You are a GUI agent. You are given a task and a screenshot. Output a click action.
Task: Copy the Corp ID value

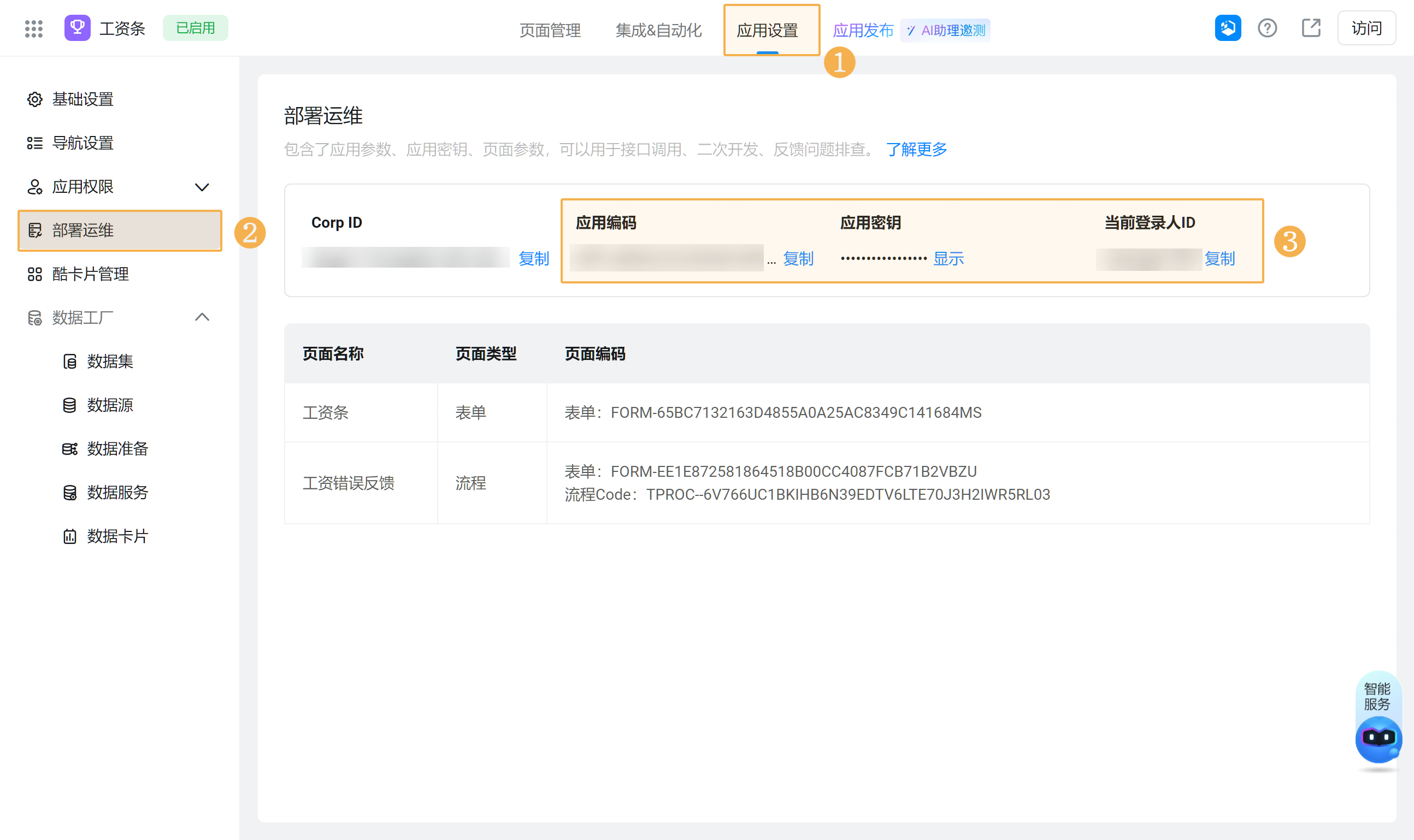coord(533,259)
